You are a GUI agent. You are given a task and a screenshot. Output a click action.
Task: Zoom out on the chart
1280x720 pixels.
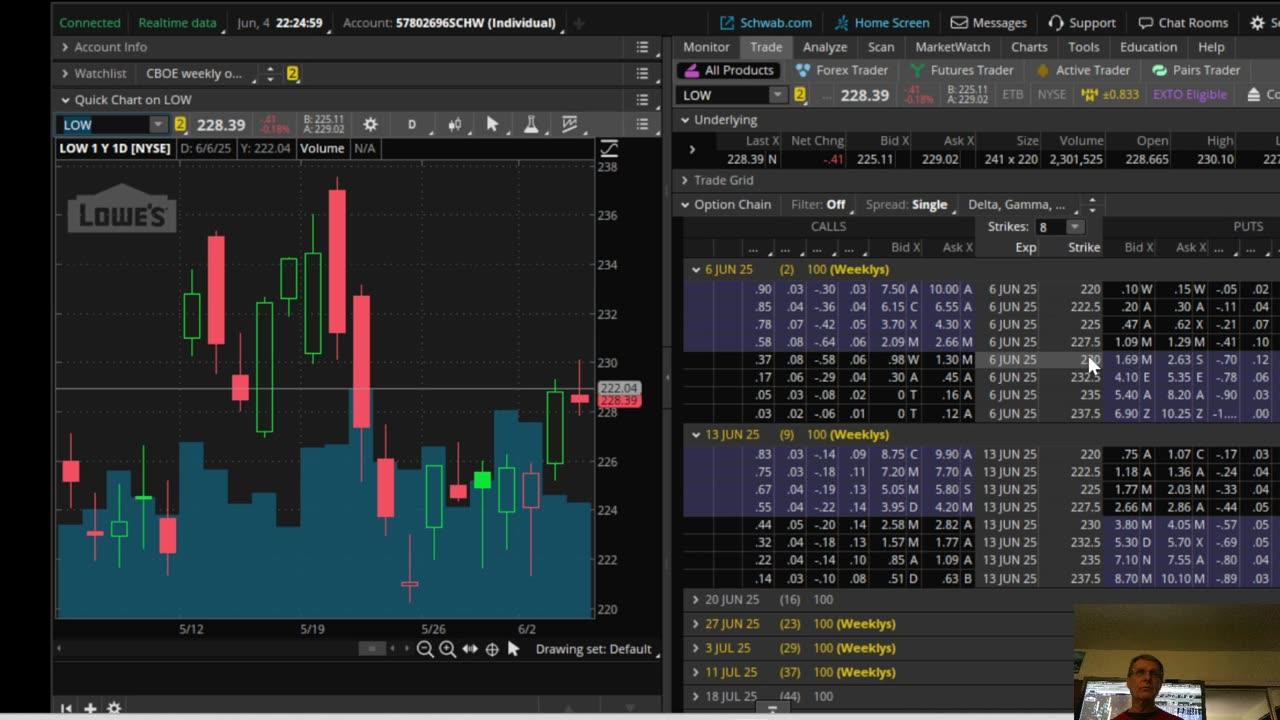point(425,649)
